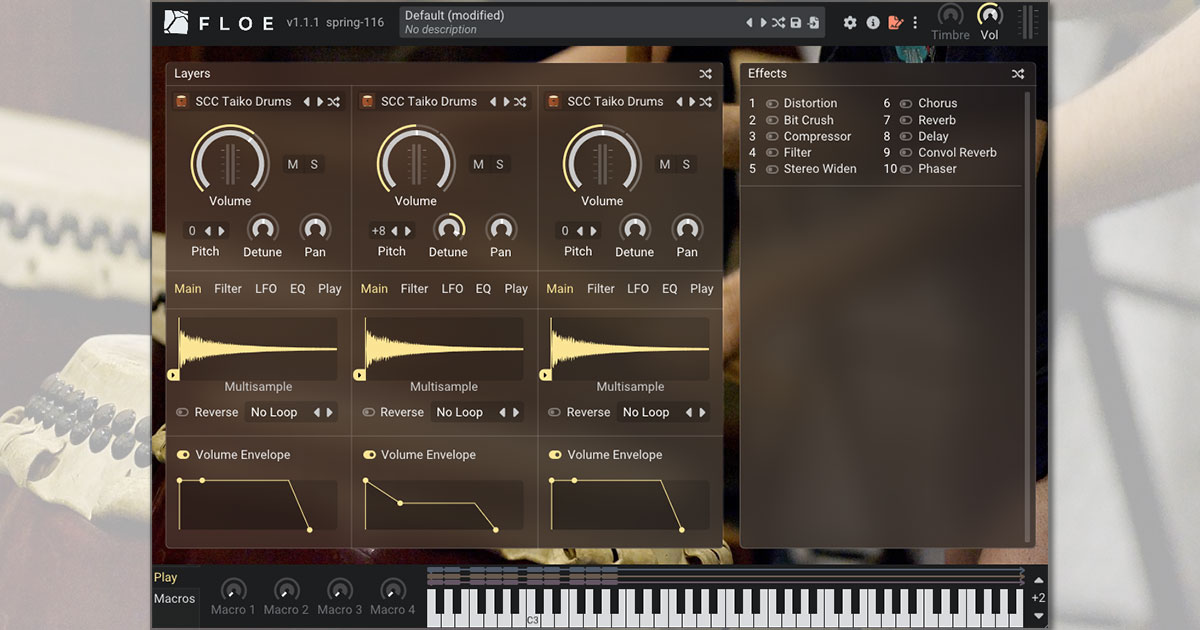Randomize all layers with shuffle icon
This screenshot has height=630, width=1200.
[705, 74]
